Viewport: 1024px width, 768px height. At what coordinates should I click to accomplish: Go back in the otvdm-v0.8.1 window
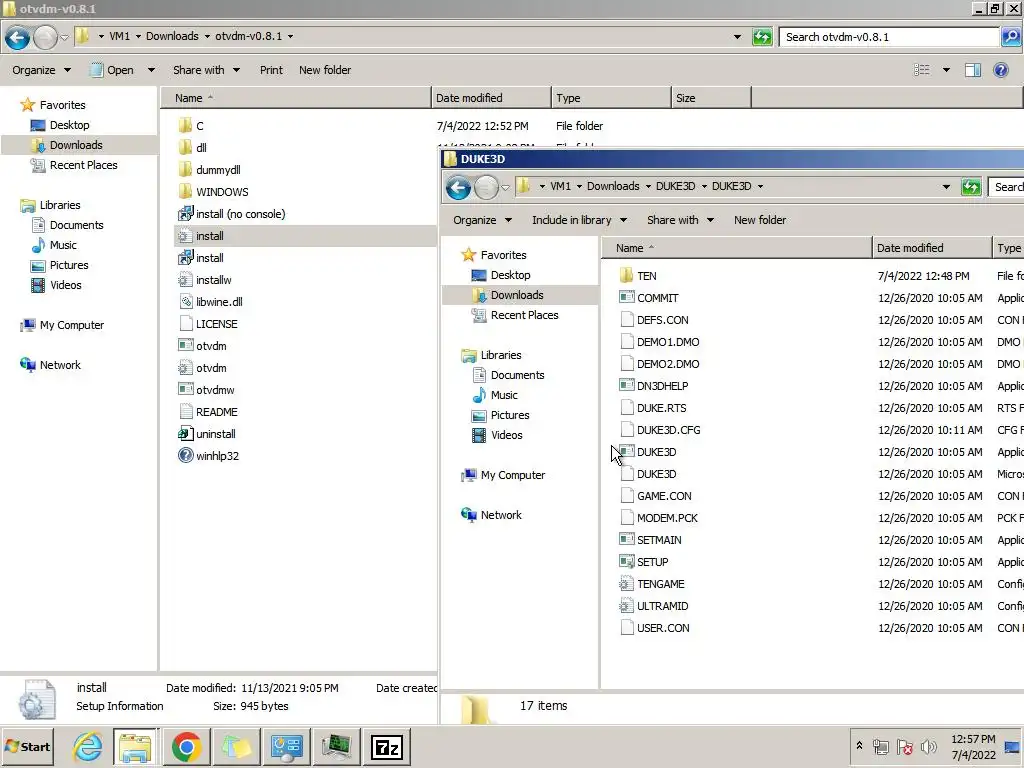click(x=18, y=37)
